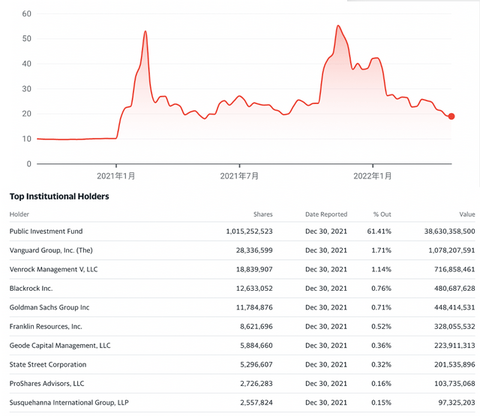
Task: Click the value 38,630,358,500
Action: pyautogui.click(x=450, y=231)
